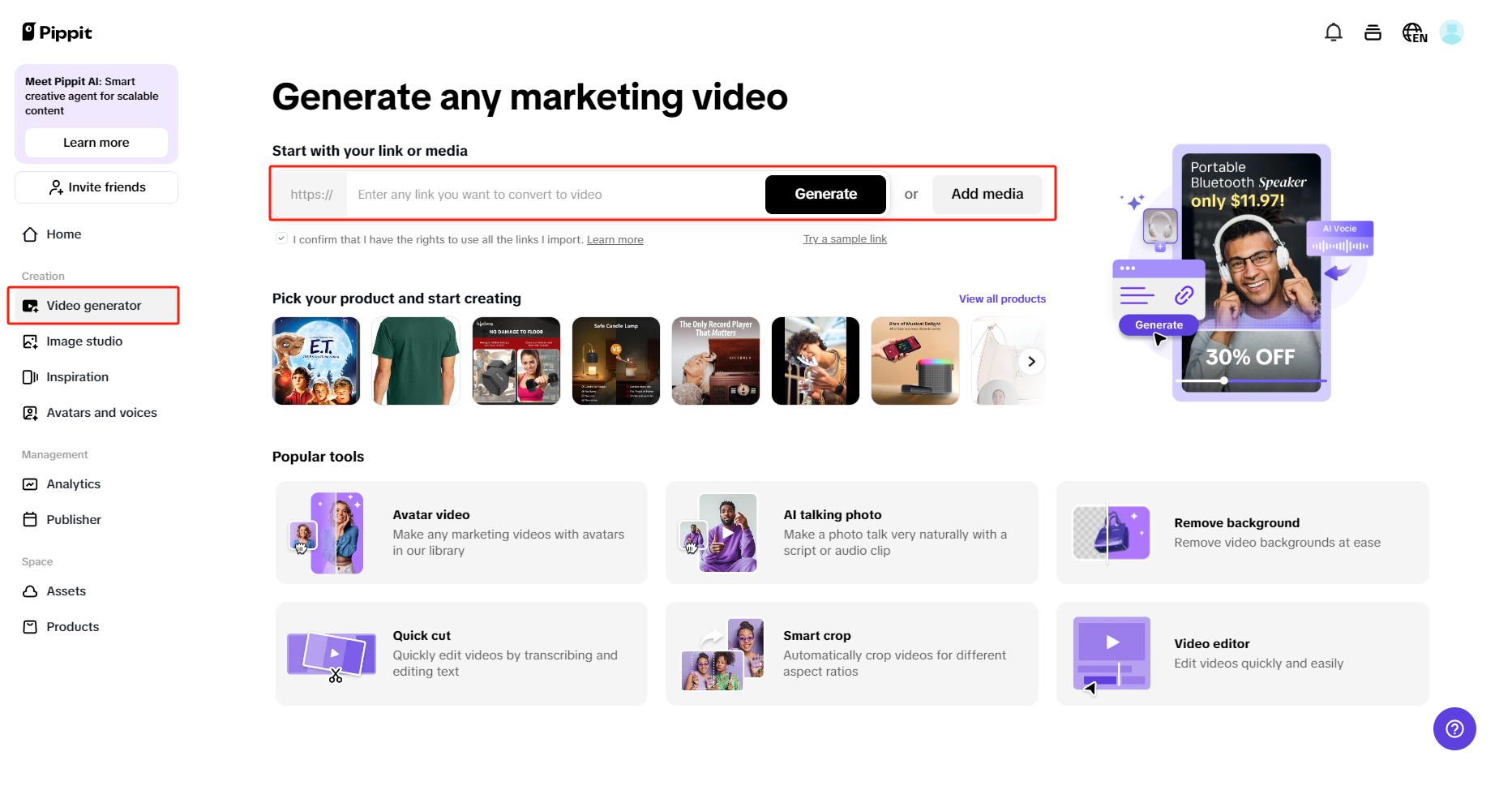Open the Analytics page
The width and height of the screenshot is (1512, 786).
coord(73,483)
